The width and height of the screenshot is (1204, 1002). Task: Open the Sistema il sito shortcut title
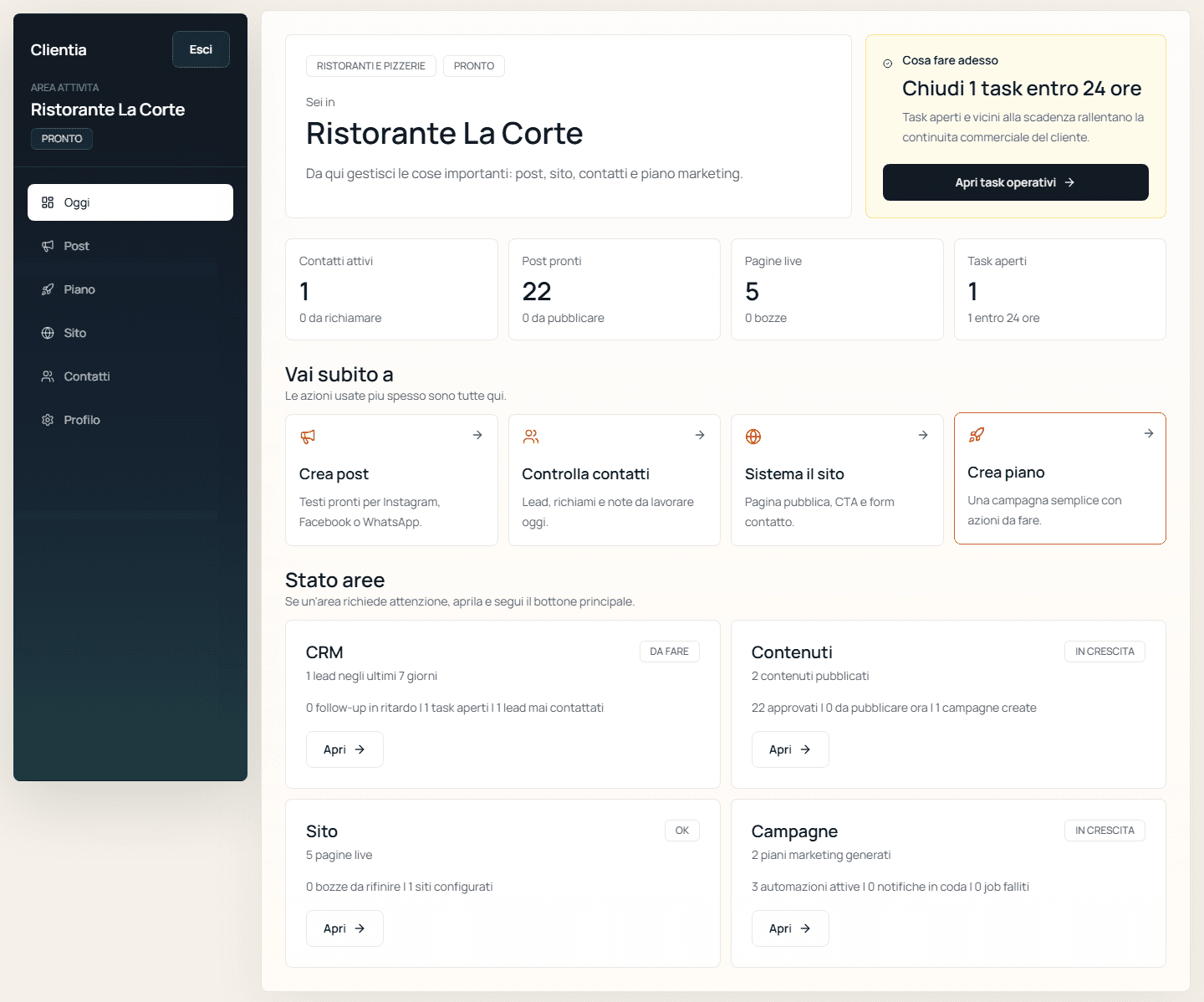tap(794, 474)
